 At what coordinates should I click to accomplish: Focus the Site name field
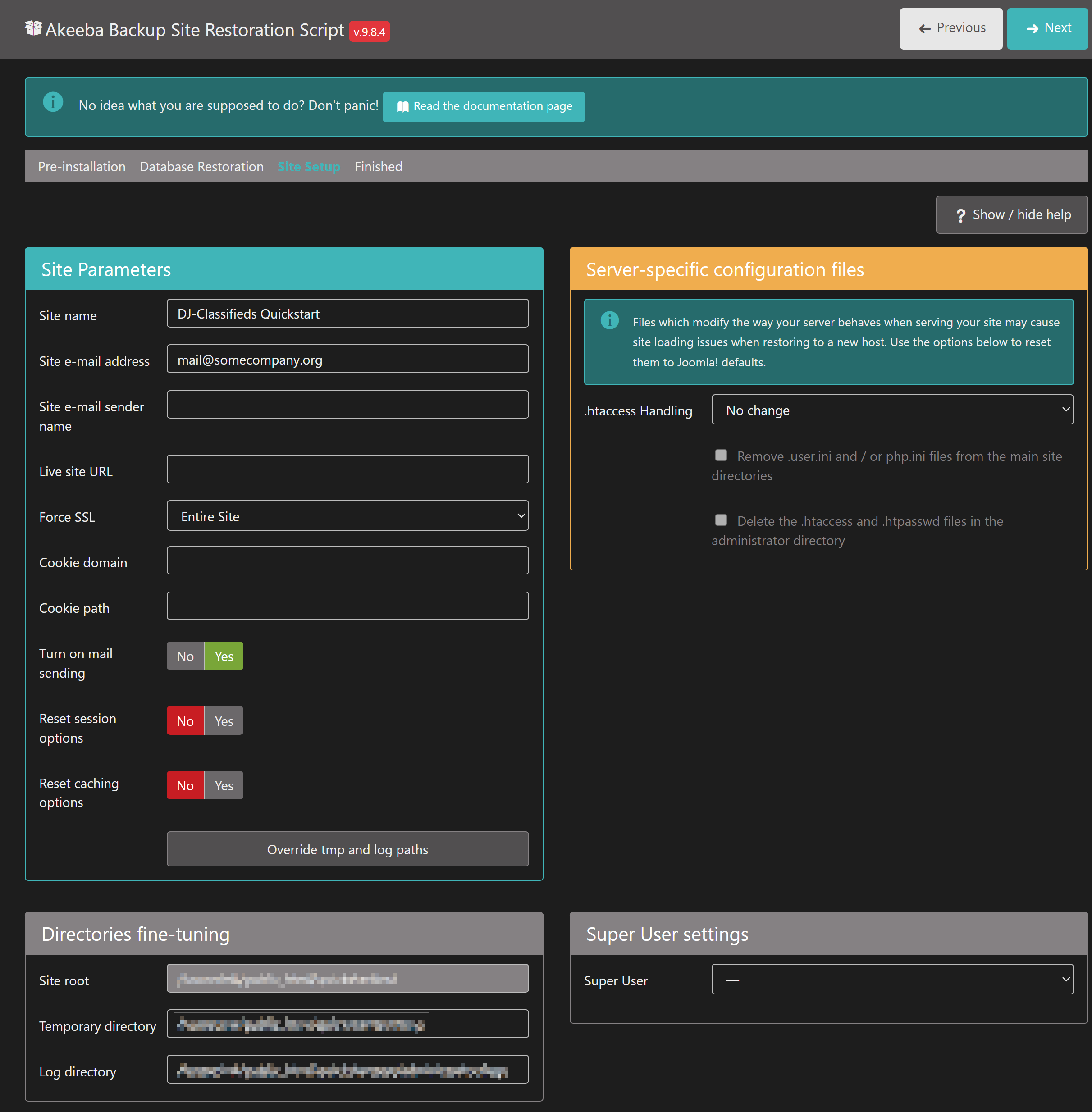pyautogui.click(x=347, y=313)
